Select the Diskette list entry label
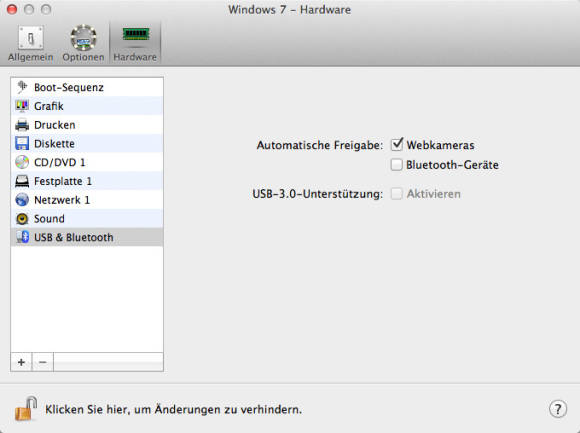 tap(54, 143)
